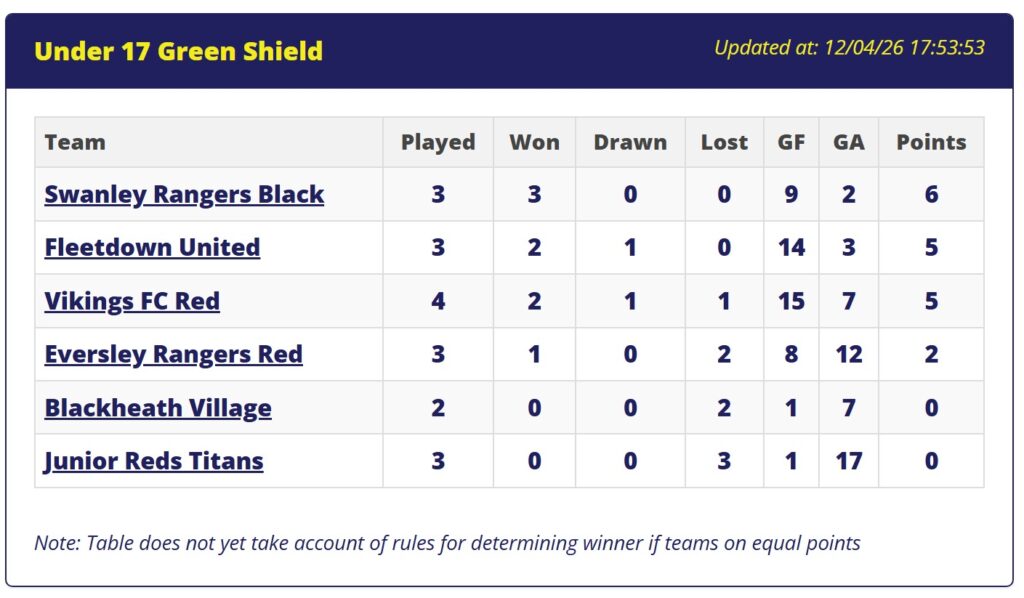Click the note about equal points rules
Screen dimensions: 1024x598
447,543
